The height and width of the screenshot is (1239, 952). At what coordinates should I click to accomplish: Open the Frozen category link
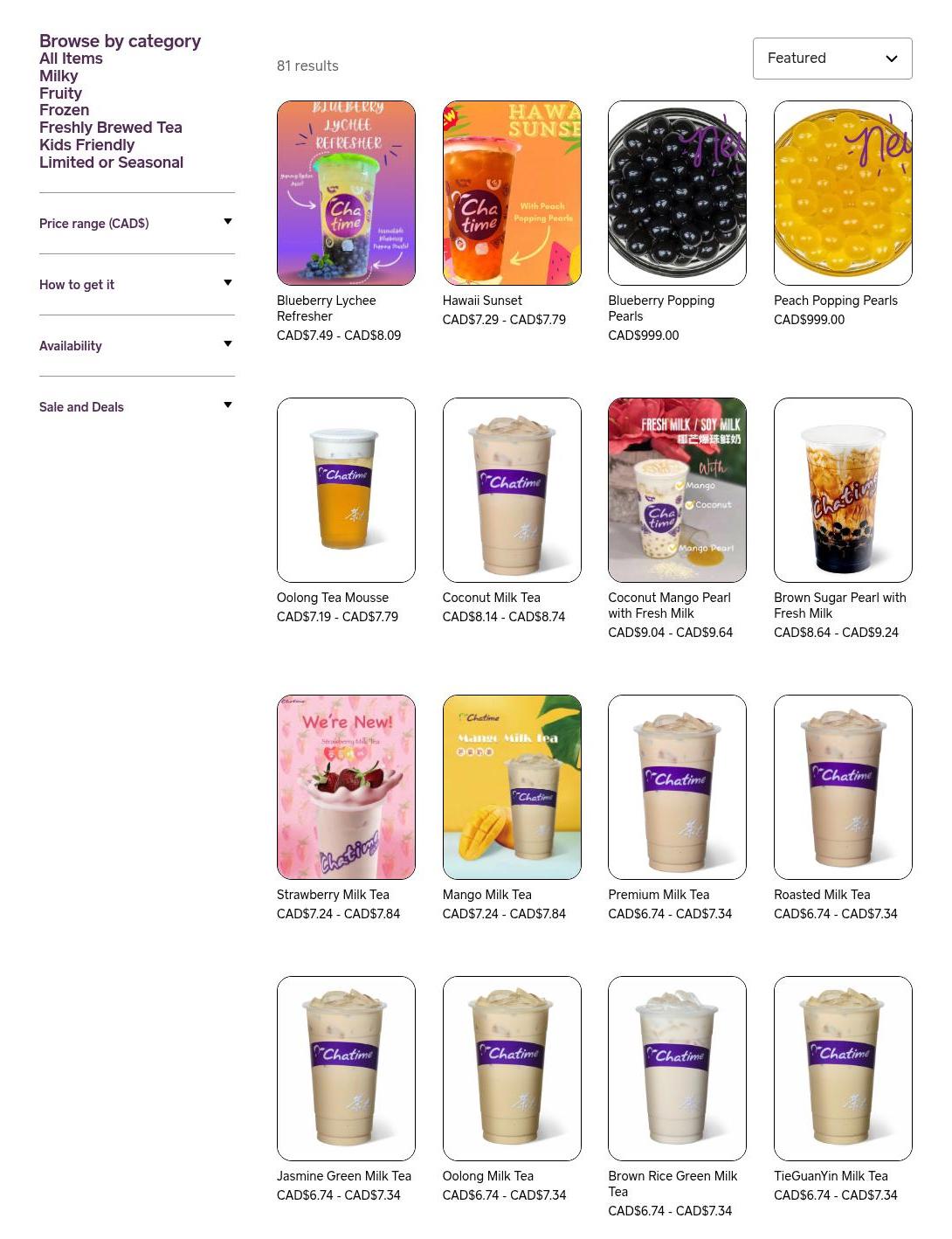[64, 110]
